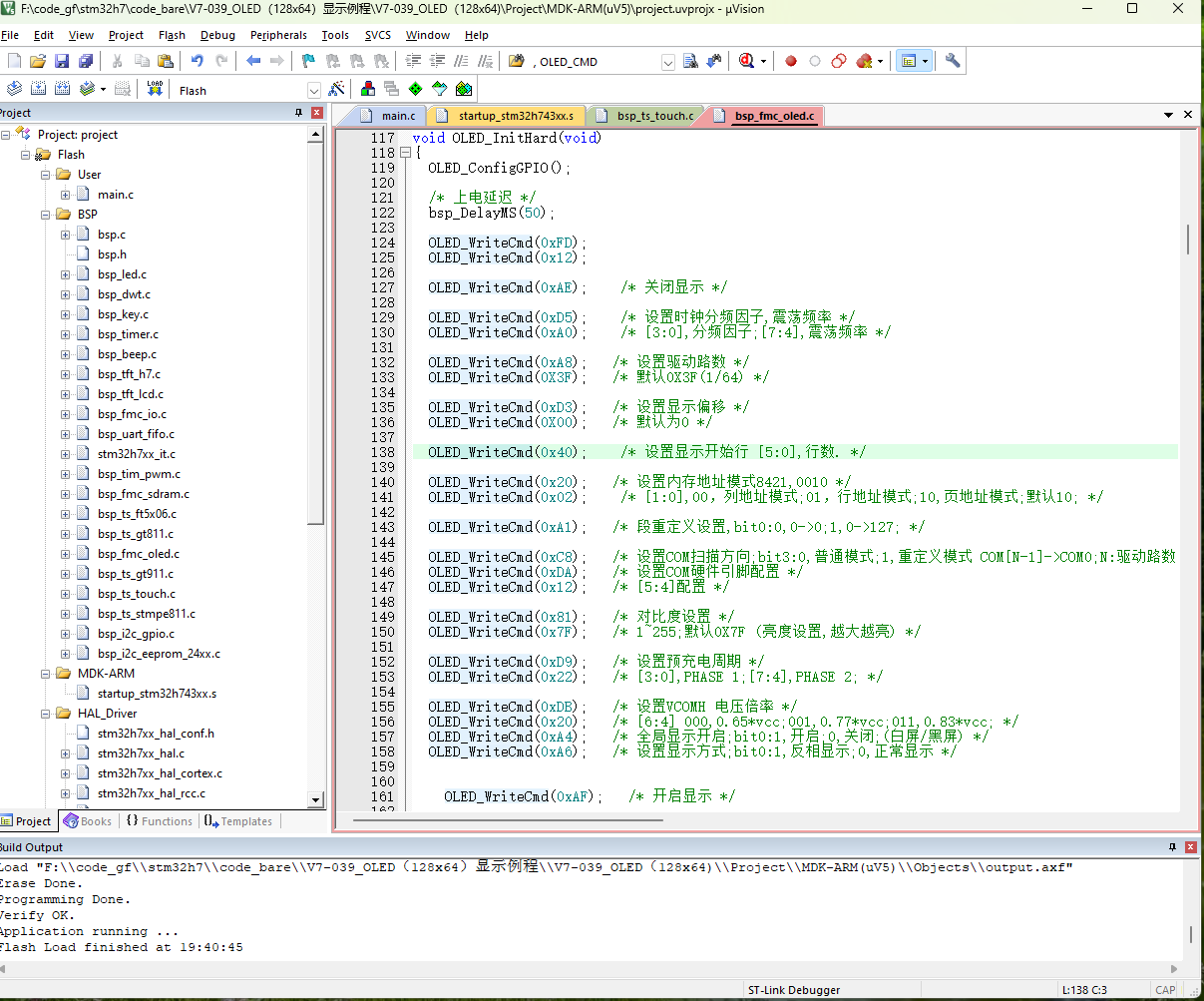Undo the last edit
The width and height of the screenshot is (1204, 1001).
click(x=198, y=61)
